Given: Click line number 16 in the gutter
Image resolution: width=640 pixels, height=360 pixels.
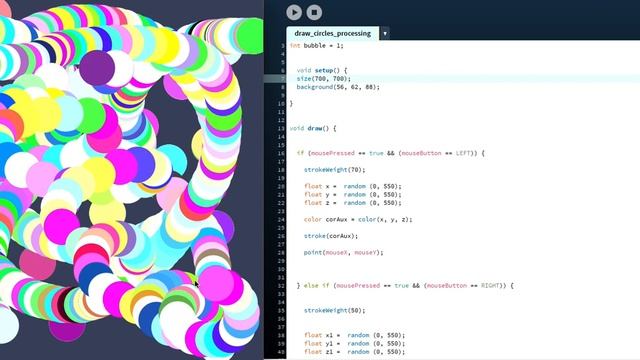Looking at the screenshot, I should pos(281,153).
